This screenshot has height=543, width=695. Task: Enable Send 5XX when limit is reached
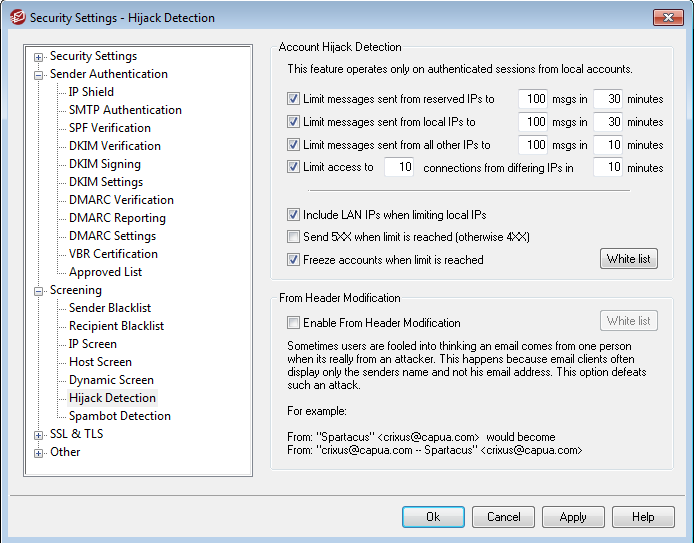[293, 237]
